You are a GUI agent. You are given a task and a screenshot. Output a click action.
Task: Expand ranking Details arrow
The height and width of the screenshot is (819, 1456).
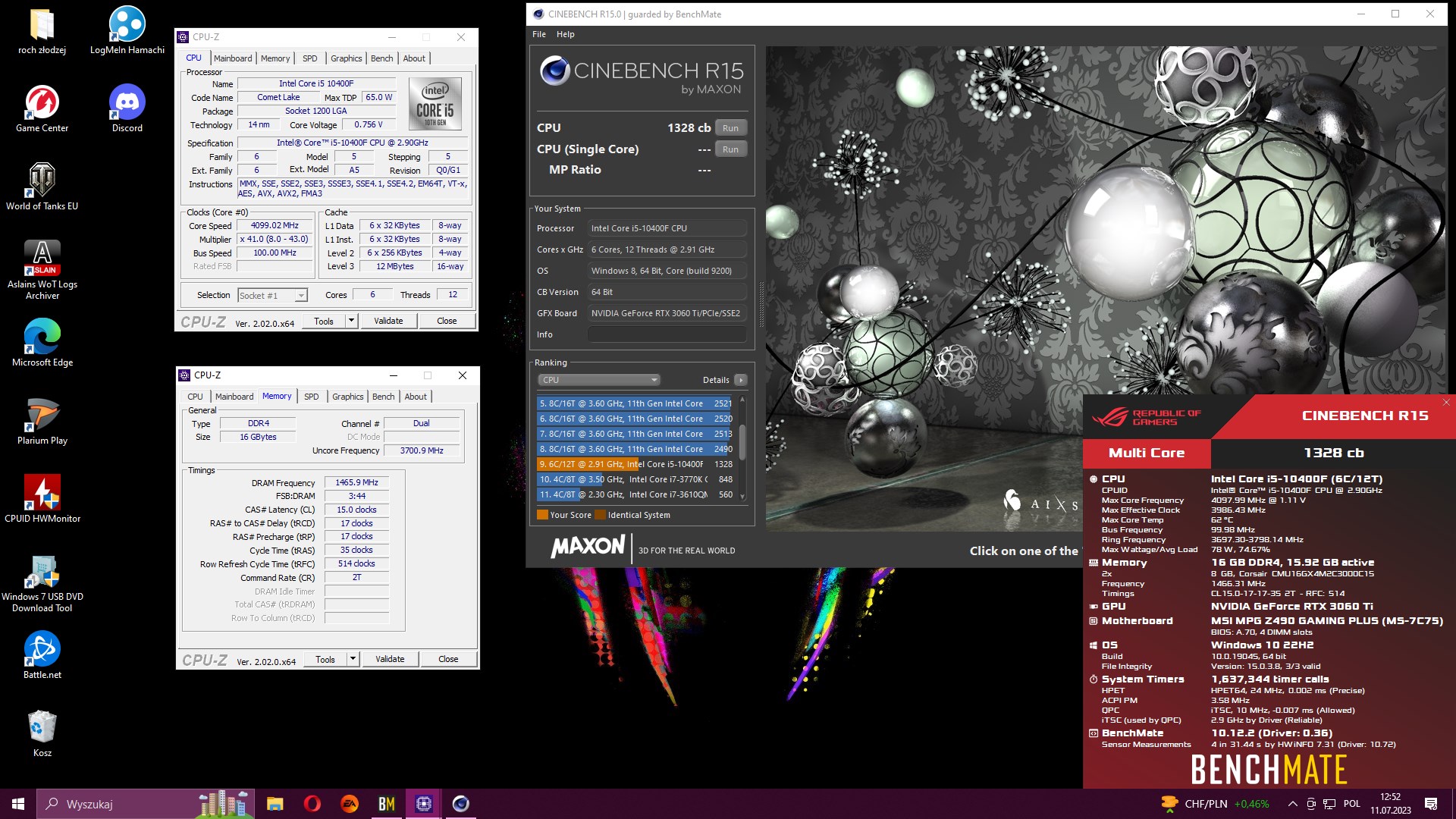[741, 380]
